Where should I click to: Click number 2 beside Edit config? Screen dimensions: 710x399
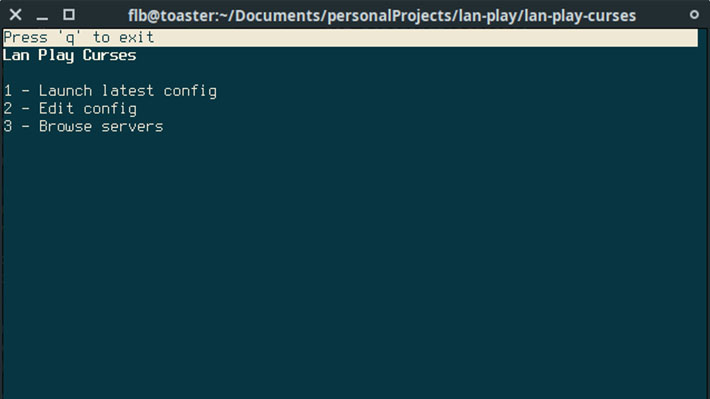[x=8, y=109]
